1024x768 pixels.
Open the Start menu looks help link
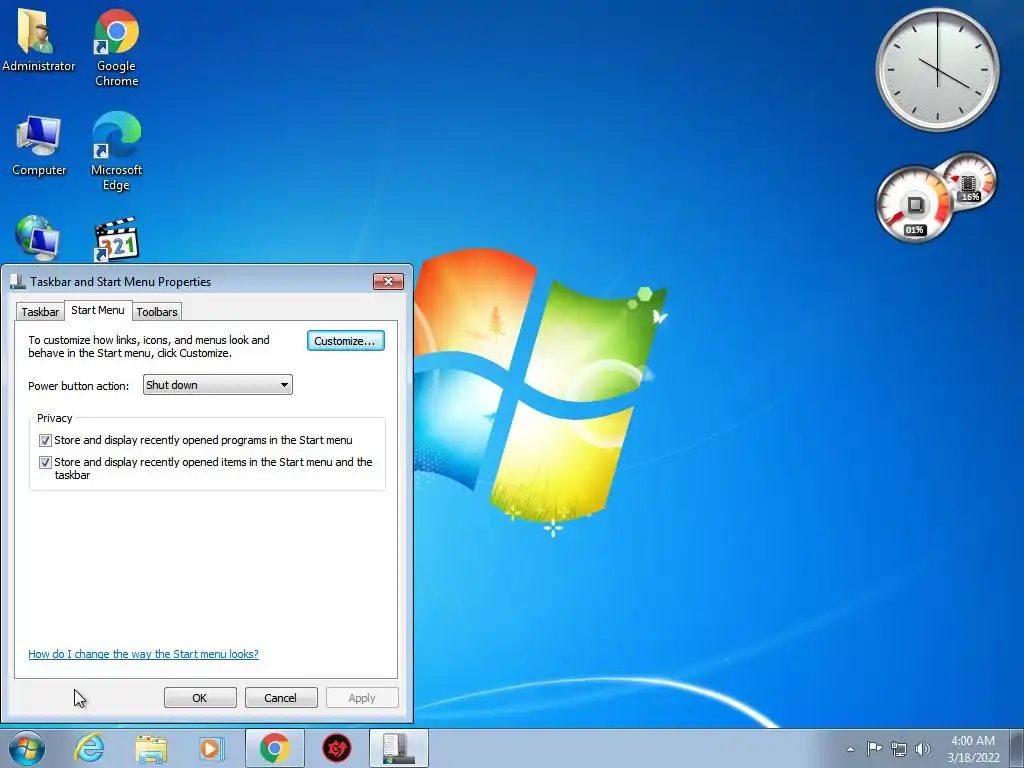[143, 654]
